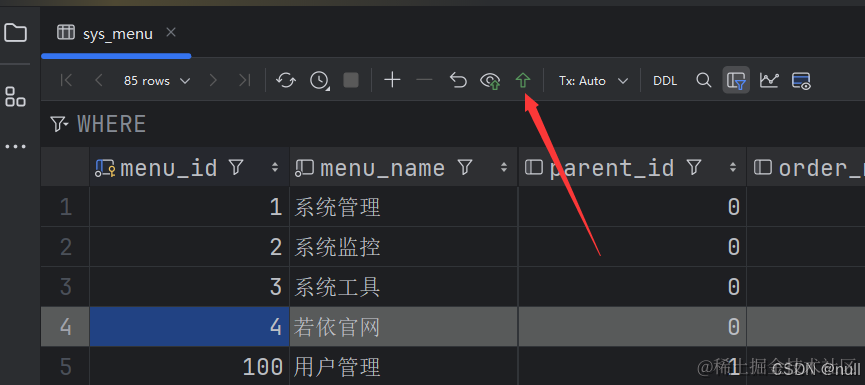Show table DDL
The image size is (865, 385).
[x=665, y=81]
